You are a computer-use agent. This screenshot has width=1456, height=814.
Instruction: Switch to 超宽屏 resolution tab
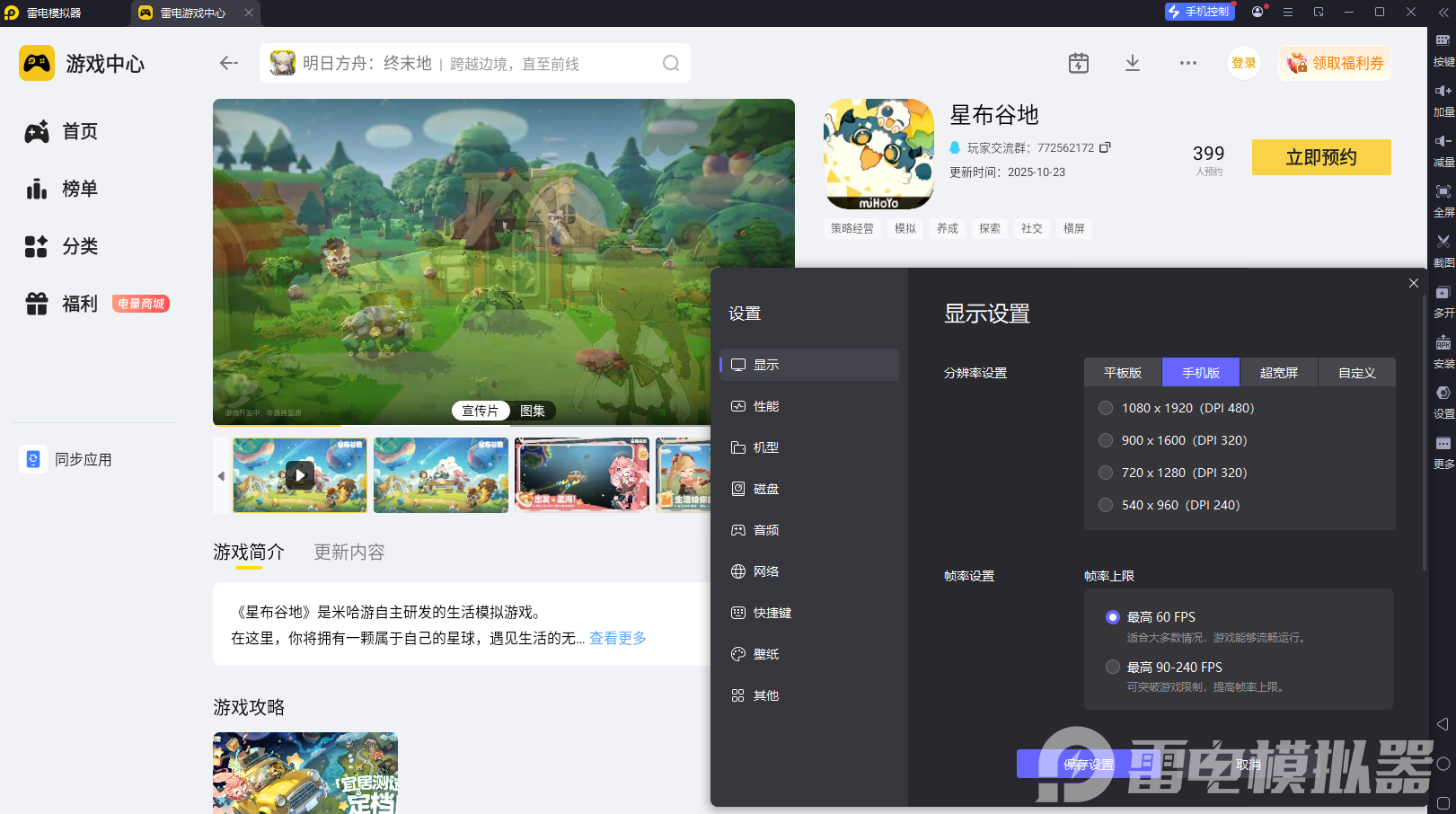pyautogui.click(x=1279, y=373)
